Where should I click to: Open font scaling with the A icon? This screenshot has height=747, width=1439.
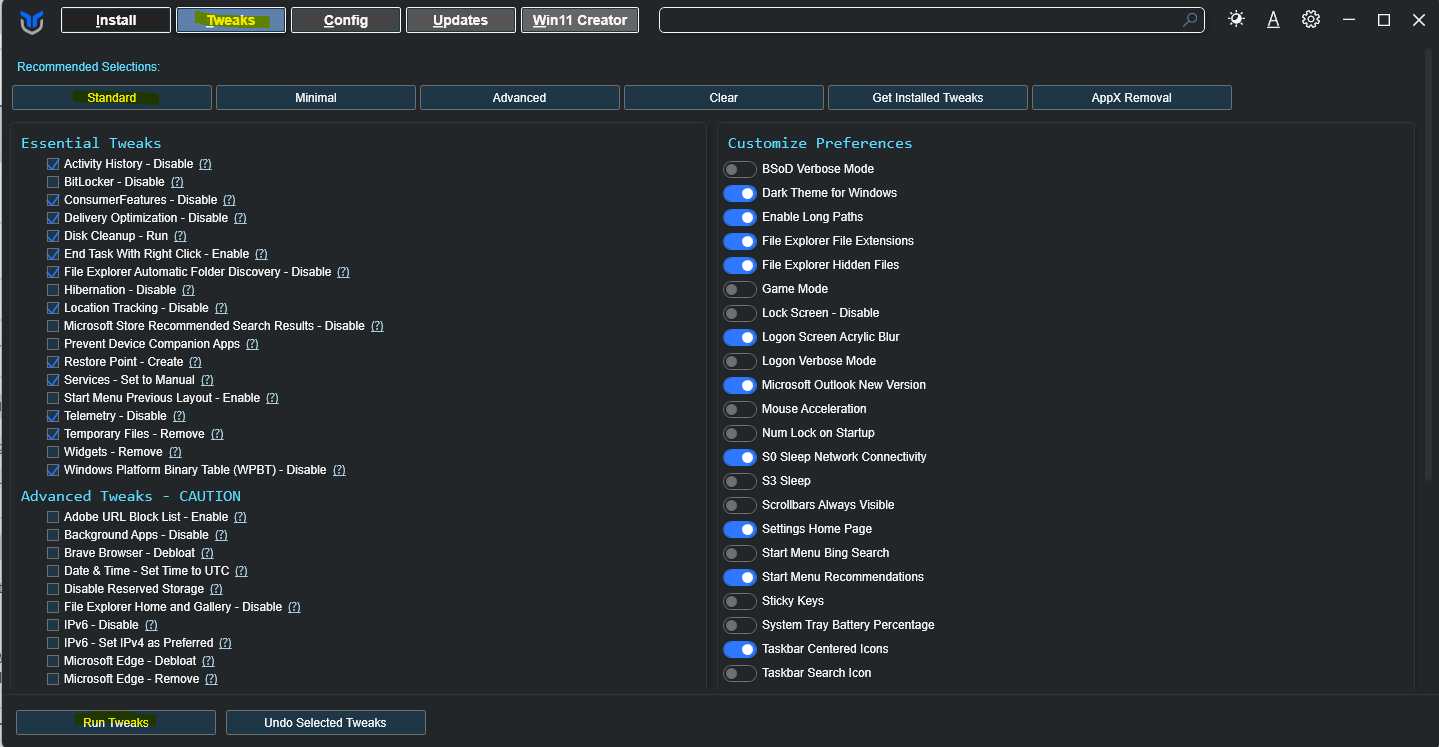click(1273, 20)
